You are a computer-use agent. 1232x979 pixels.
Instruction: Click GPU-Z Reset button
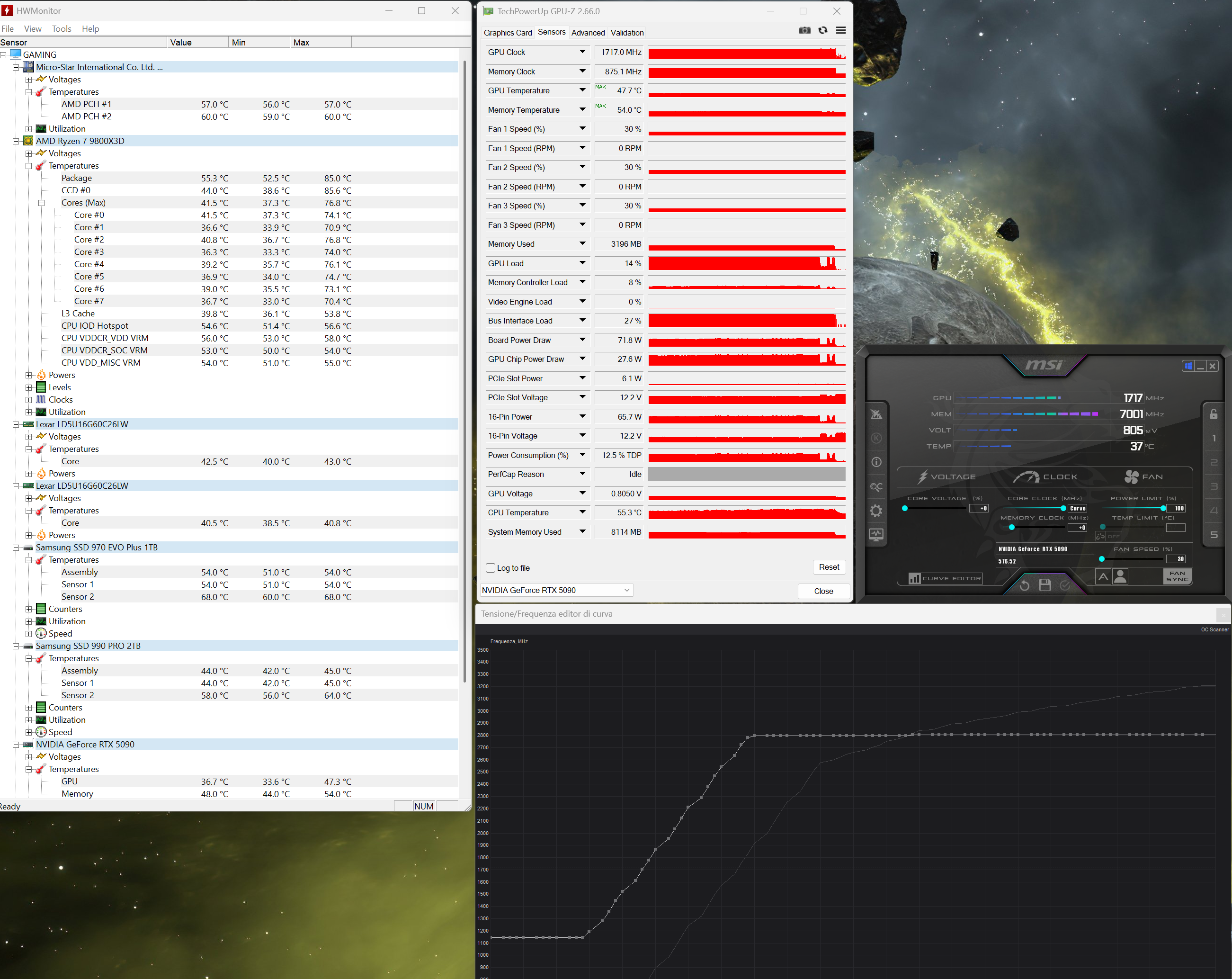point(829,567)
